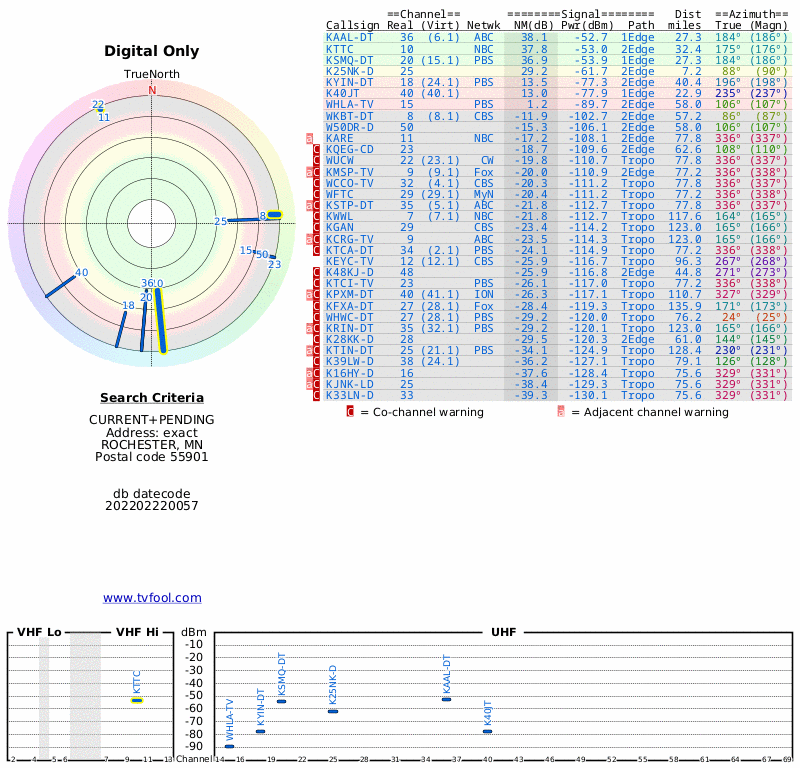Click the co-channel warning icon beside WFTC
This screenshot has width=800, height=768.
(x=316, y=194)
